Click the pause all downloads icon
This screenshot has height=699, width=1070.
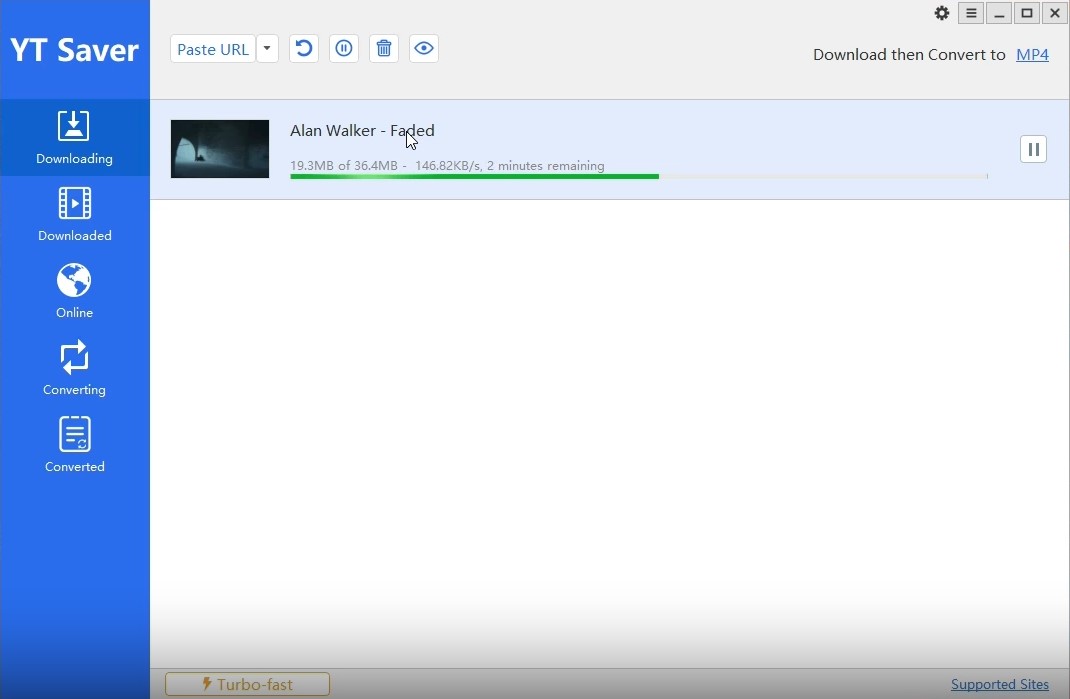344,48
